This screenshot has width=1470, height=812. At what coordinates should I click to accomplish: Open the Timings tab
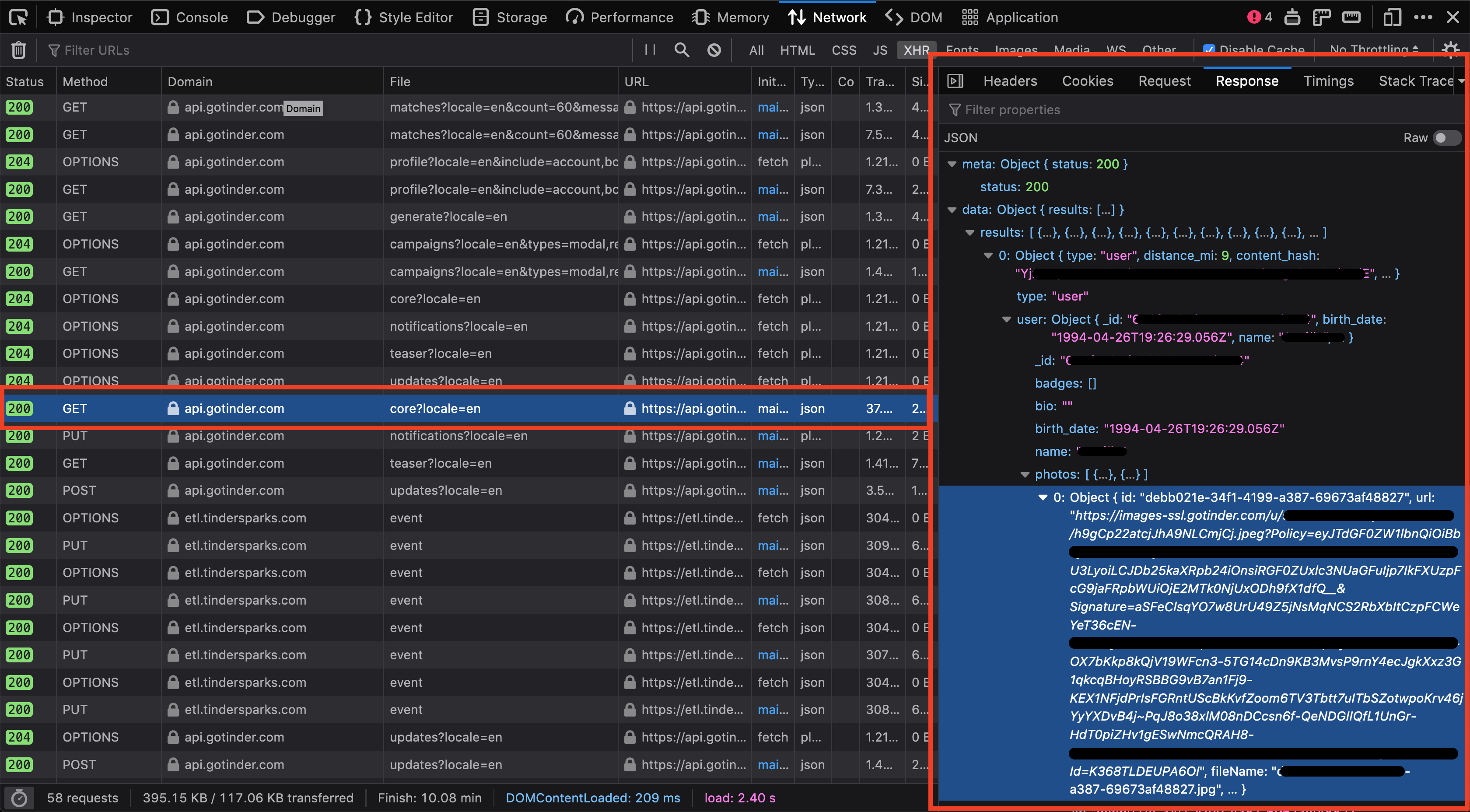[x=1328, y=81]
